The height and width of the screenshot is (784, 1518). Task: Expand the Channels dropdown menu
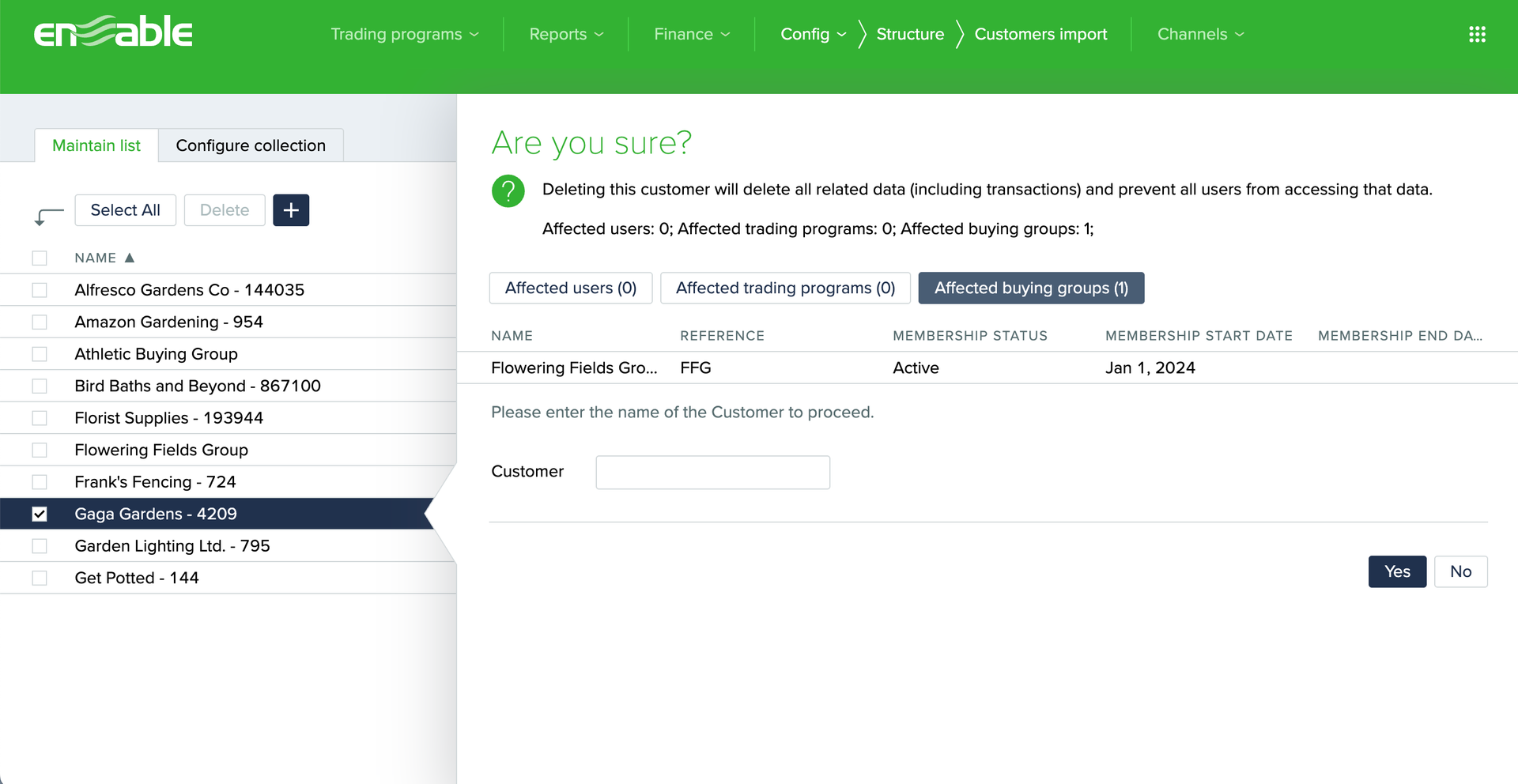click(1200, 34)
